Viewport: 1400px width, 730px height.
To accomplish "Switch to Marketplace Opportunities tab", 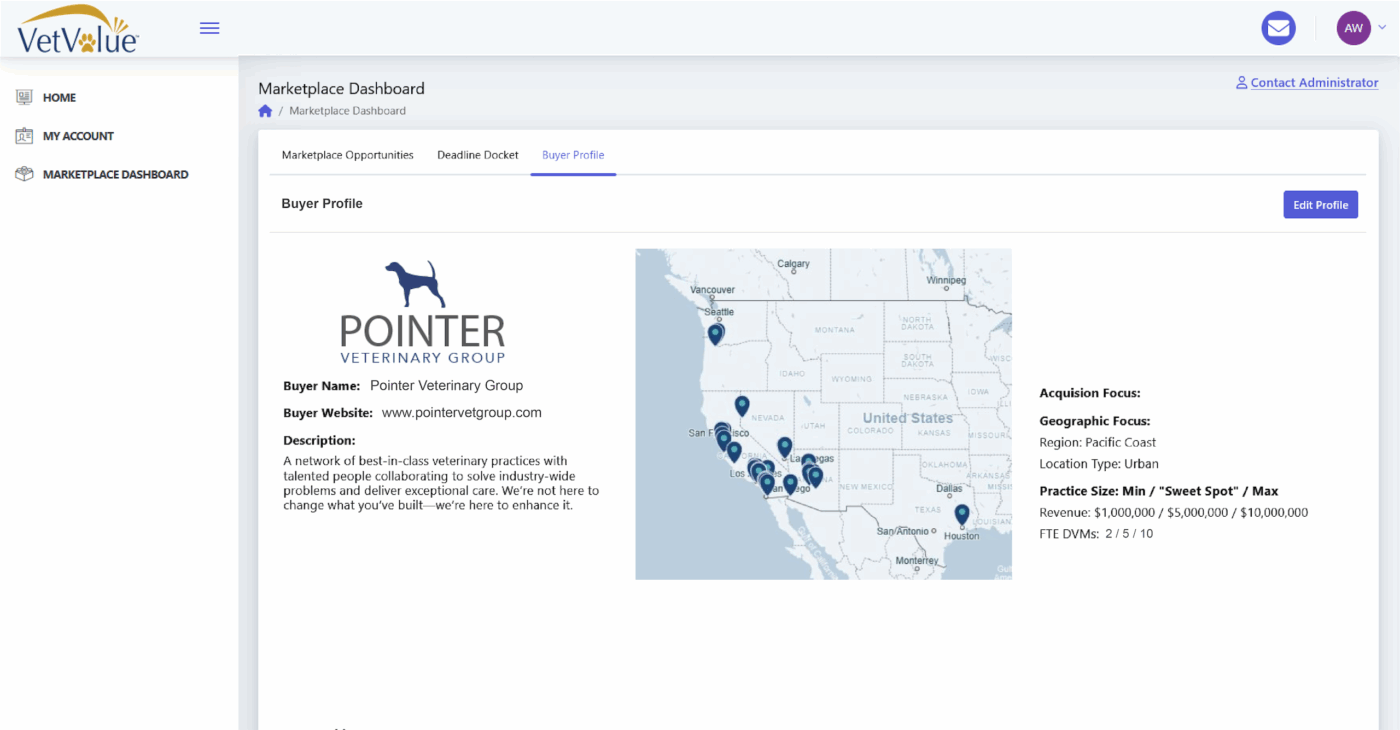I will 347,155.
